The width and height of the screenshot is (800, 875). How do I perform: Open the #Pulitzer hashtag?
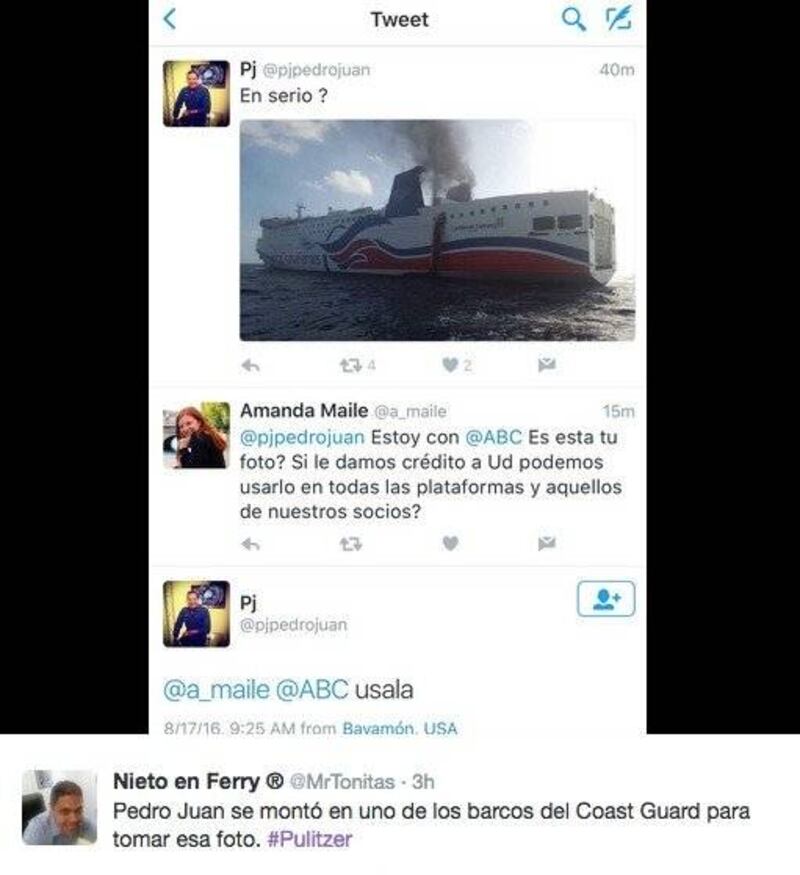tap(310, 839)
